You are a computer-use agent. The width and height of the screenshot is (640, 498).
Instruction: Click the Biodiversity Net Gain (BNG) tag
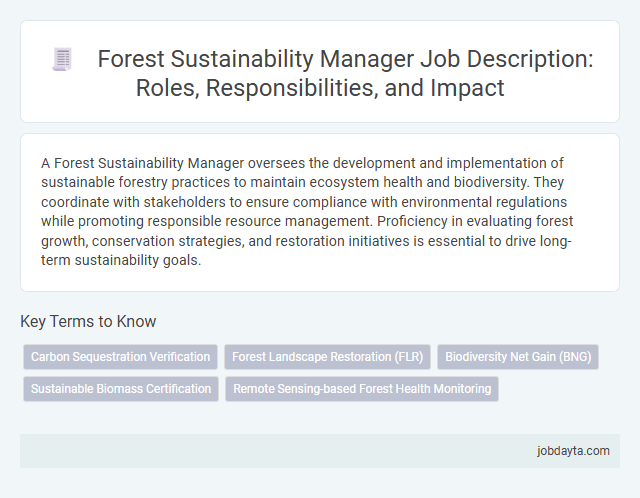coord(518,357)
